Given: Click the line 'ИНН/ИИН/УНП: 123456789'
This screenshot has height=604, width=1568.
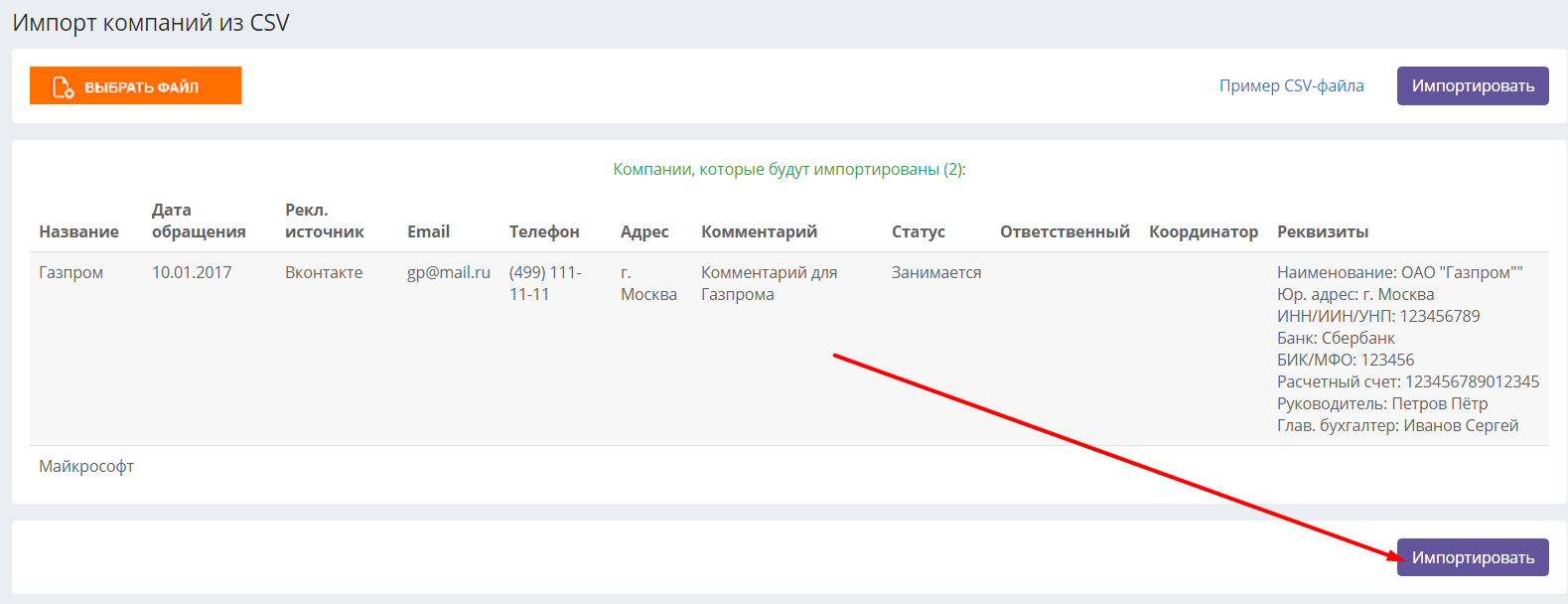Looking at the screenshot, I should pyautogui.click(x=1378, y=316).
